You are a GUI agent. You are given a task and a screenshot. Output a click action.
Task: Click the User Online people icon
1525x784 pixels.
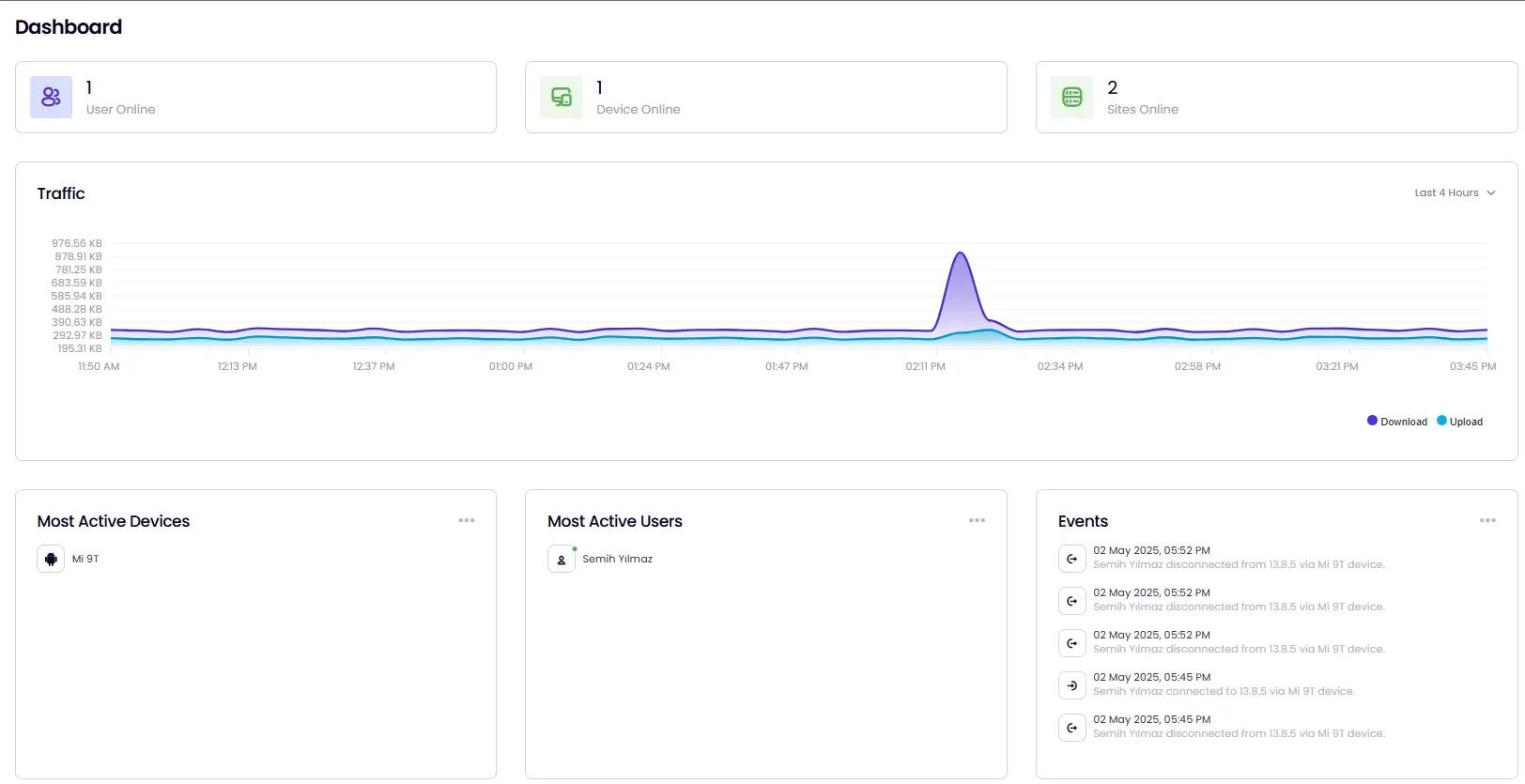click(51, 97)
